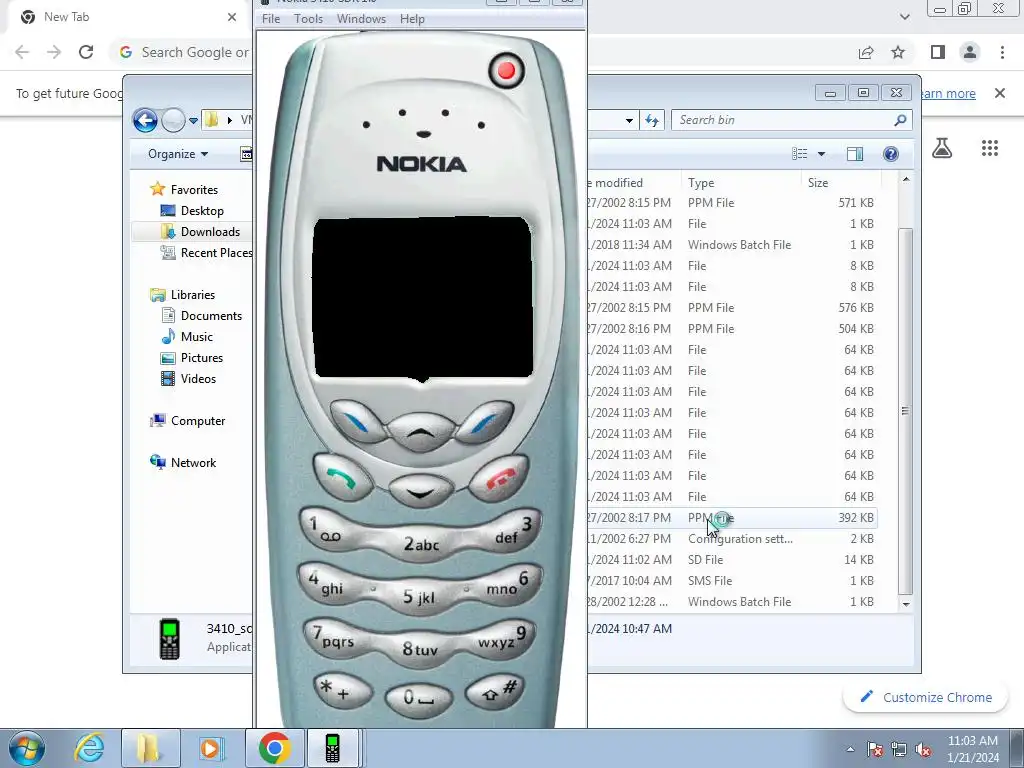
Task: Click Customize Chrome button
Action: pyautogui.click(x=927, y=697)
